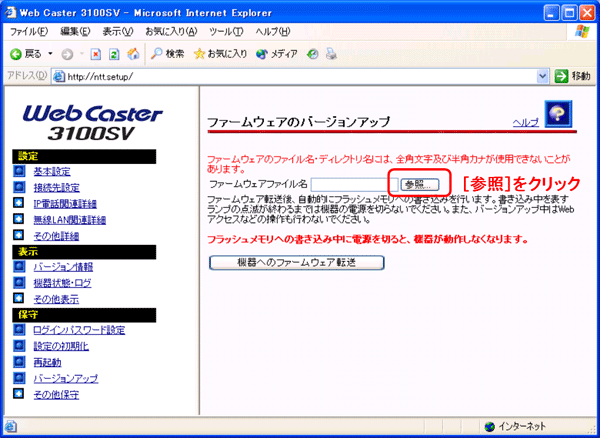Open the 表示(V) menu
This screenshot has width=600, height=438.
pyautogui.click(x=118, y=31)
